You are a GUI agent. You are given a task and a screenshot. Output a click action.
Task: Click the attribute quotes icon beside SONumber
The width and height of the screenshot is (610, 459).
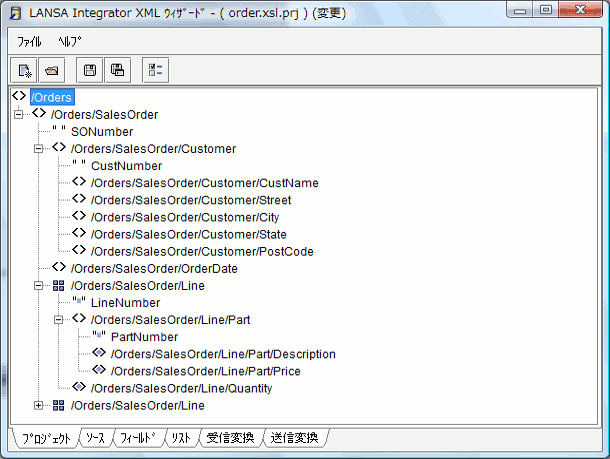click(59, 128)
